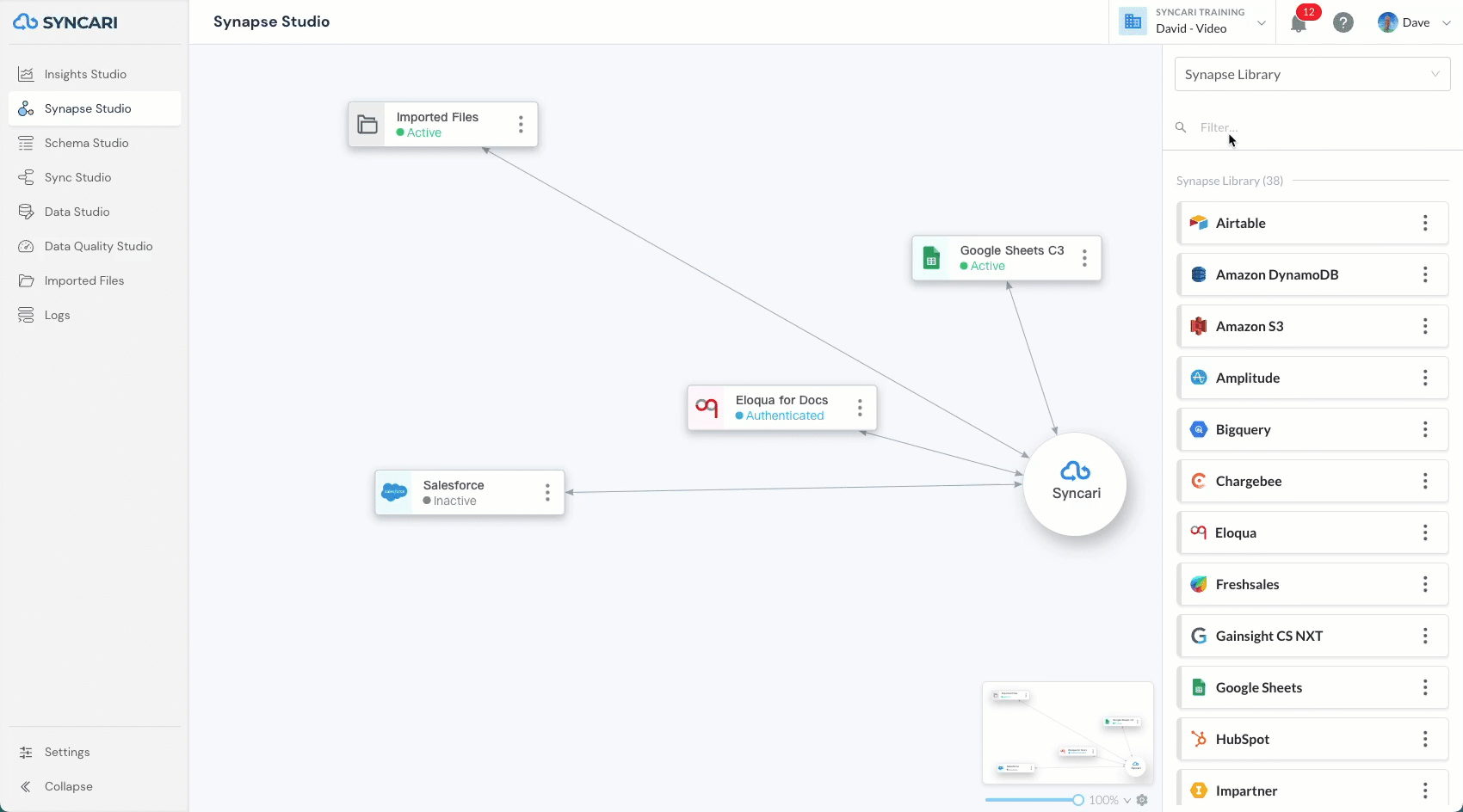1463x812 pixels.
Task: Click the canvas minimap thumbnail
Action: coord(1068,733)
